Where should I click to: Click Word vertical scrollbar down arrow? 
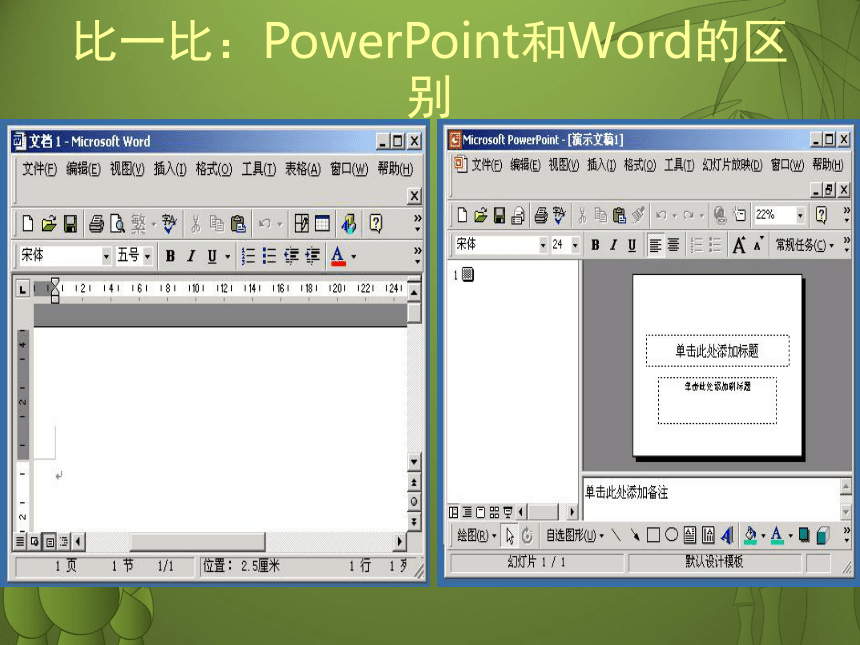click(414, 462)
